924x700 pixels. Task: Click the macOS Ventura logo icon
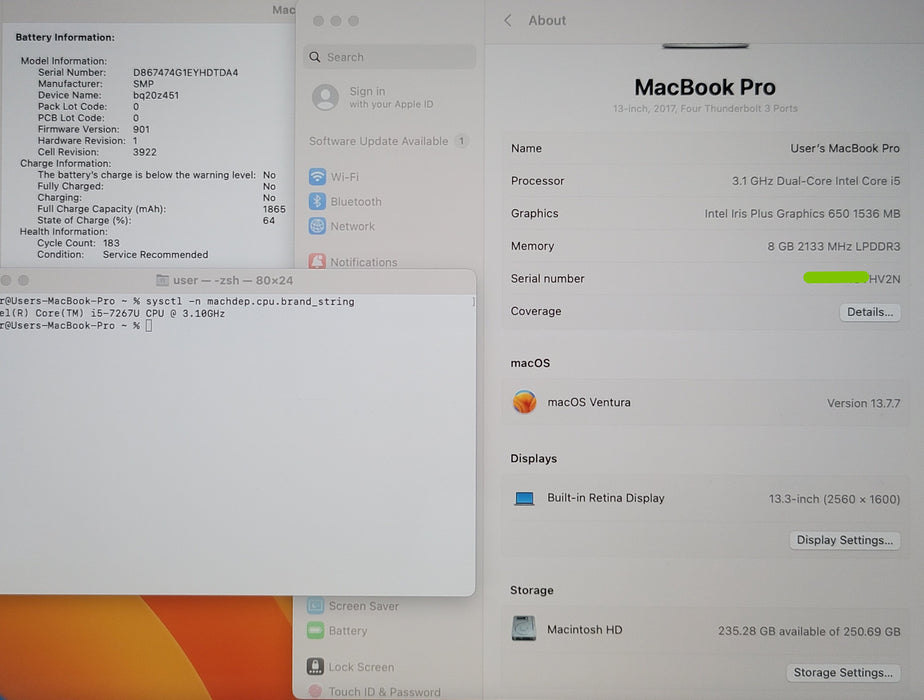(524, 402)
